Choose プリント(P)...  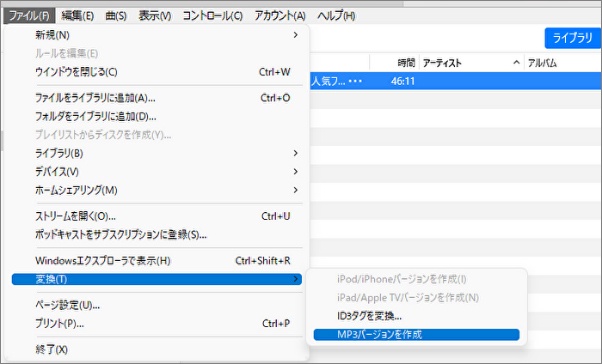(x=157, y=324)
